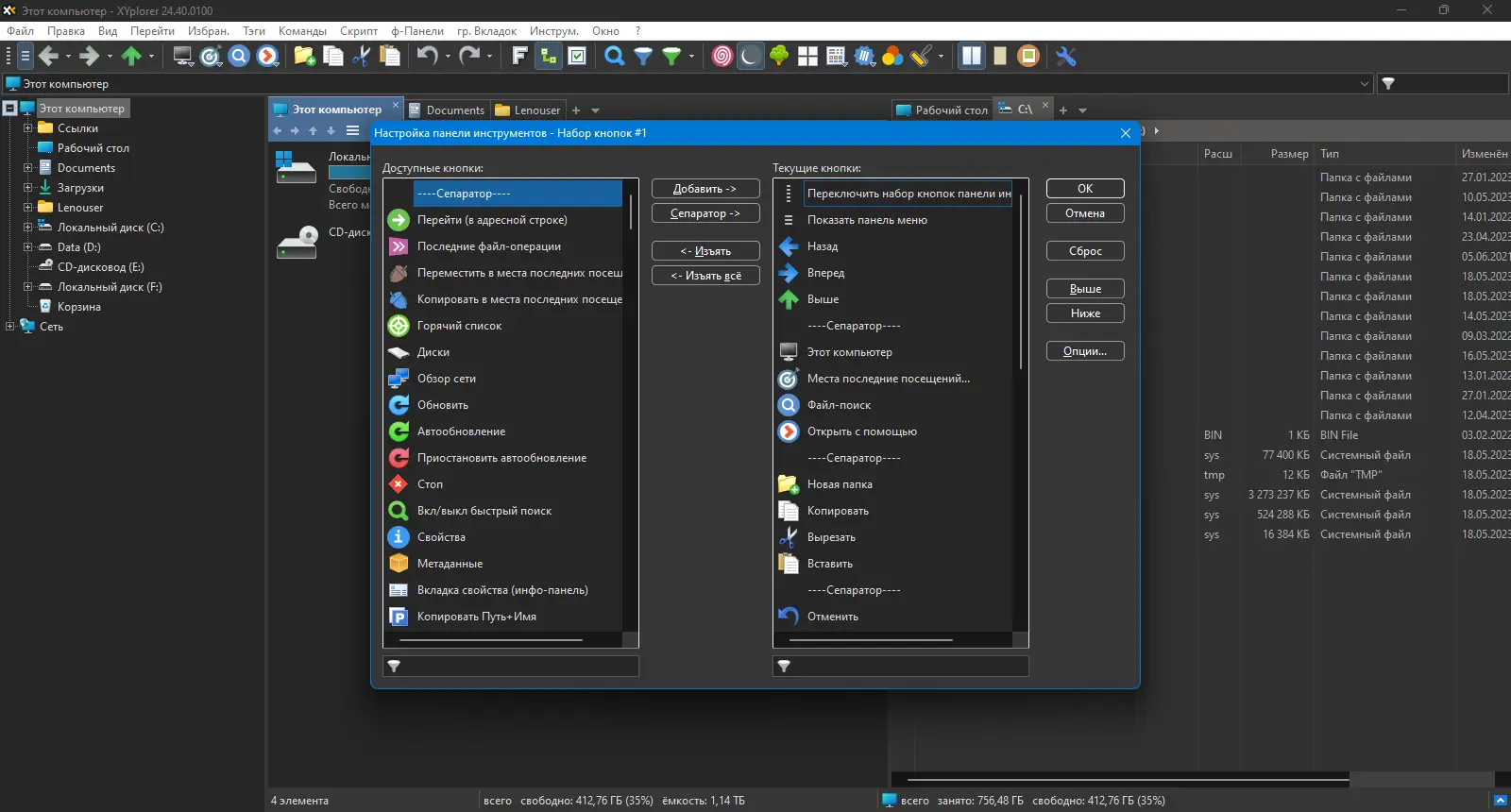The image size is (1511, 812).
Task: Click the Выше button
Action: pyautogui.click(x=1085, y=289)
